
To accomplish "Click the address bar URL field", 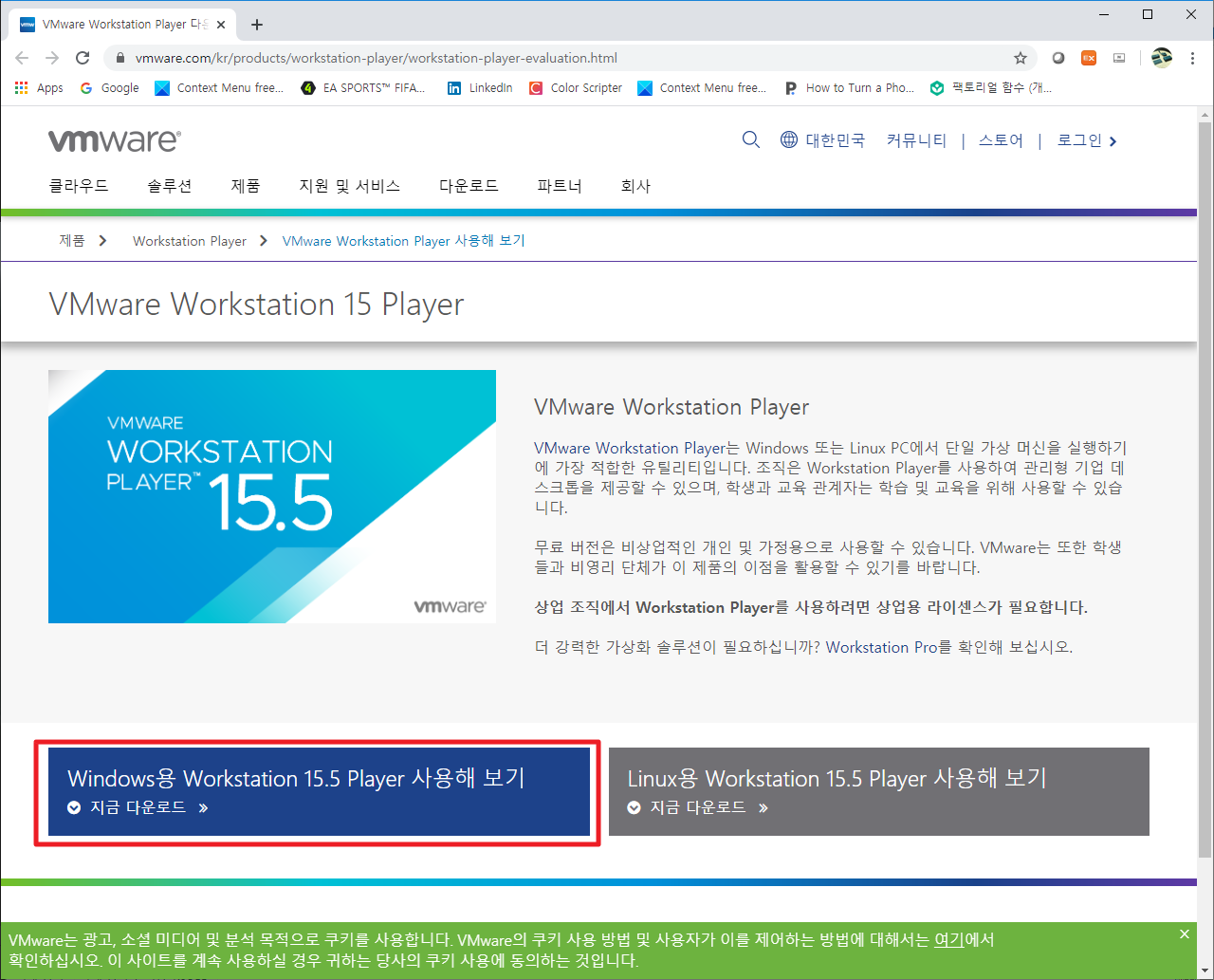I will pos(569,58).
